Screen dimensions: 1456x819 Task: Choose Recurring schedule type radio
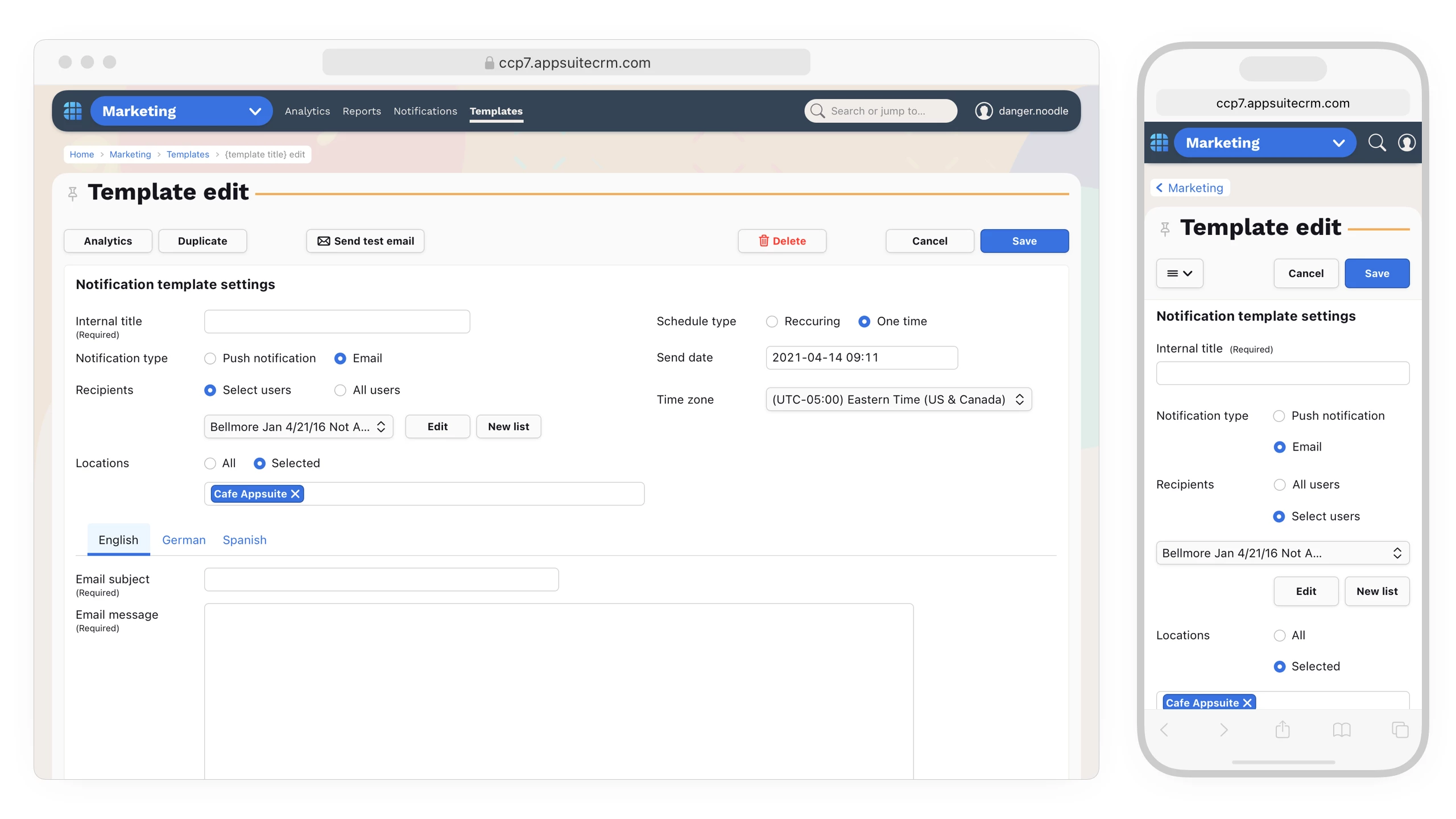tap(771, 321)
